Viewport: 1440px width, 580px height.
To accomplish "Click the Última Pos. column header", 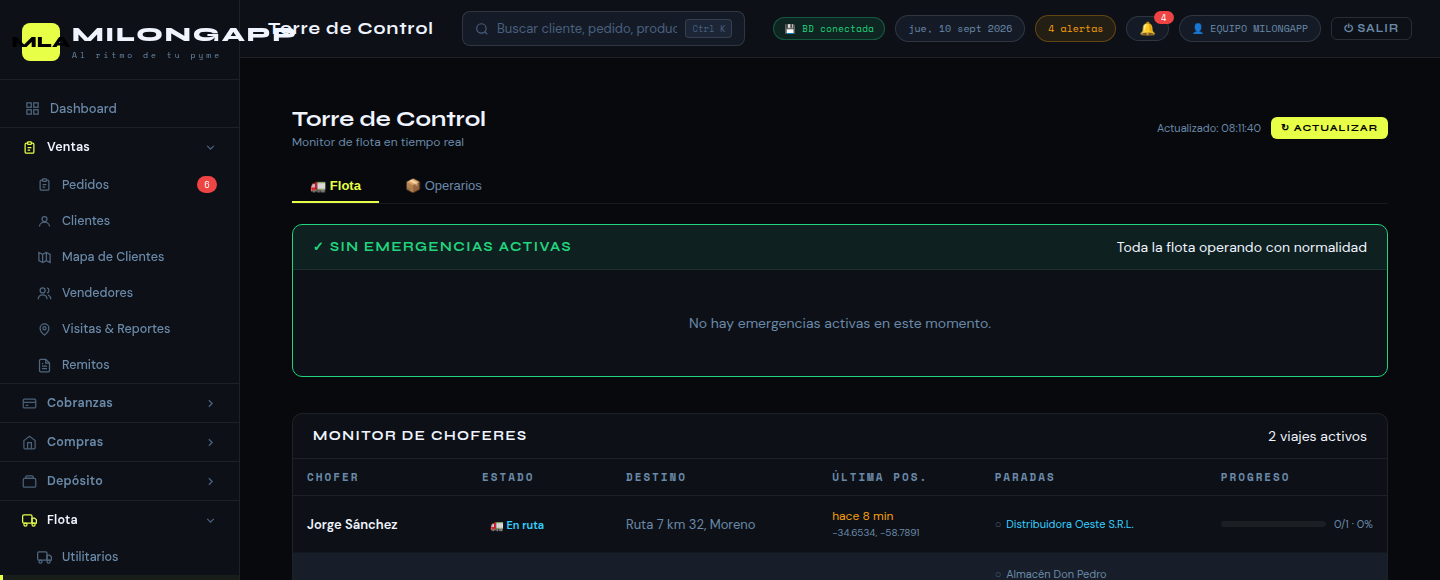I will [x=880, y=477].
